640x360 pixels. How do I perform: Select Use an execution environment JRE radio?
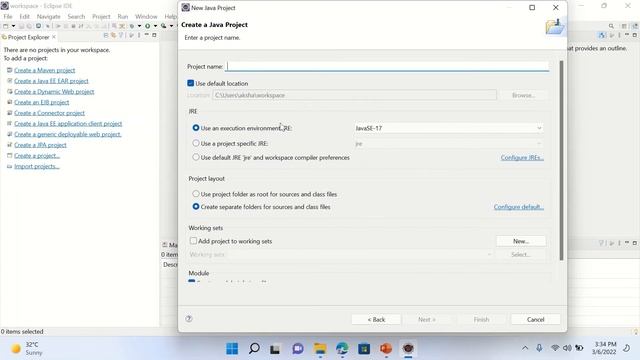(x=196, y=128)
